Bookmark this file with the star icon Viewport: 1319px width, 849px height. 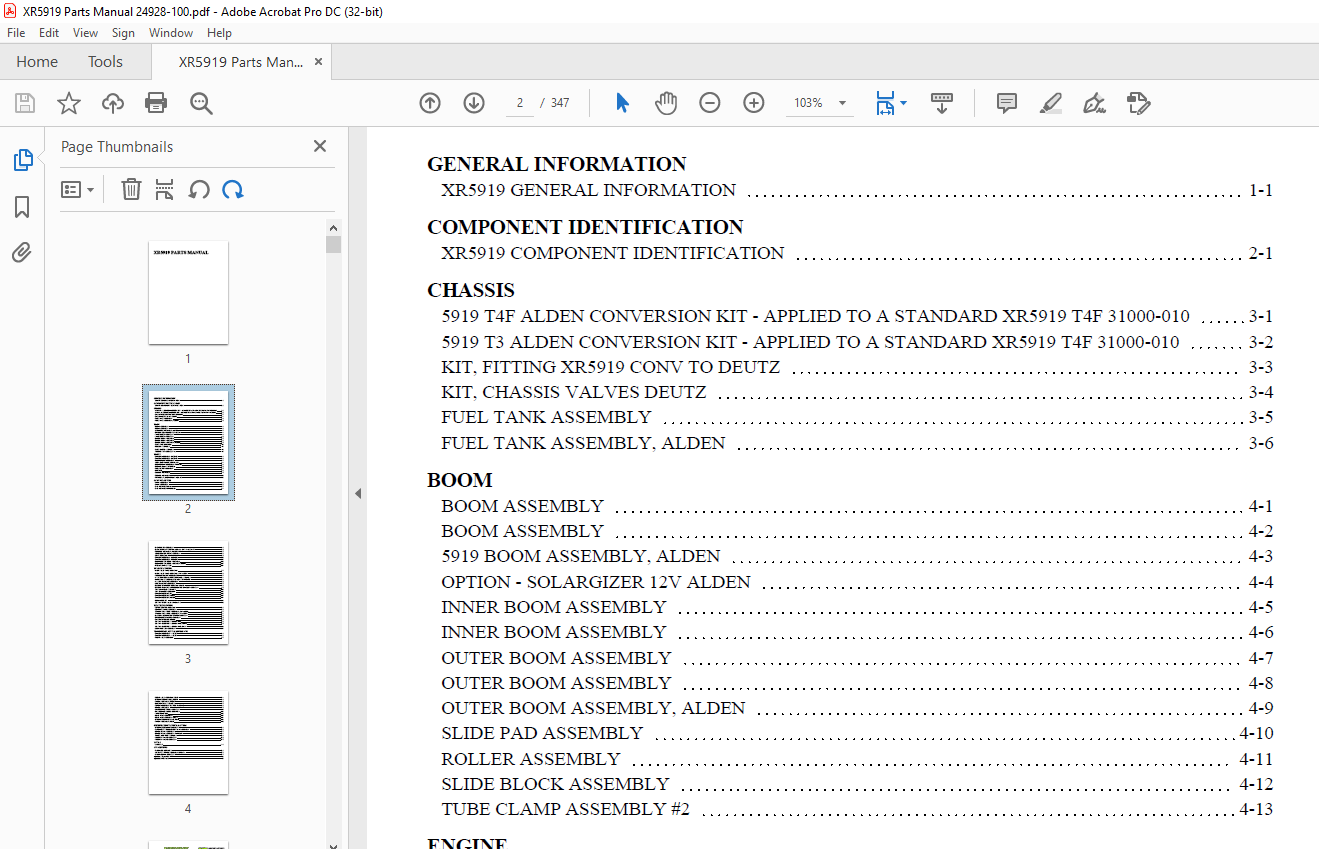69,103
